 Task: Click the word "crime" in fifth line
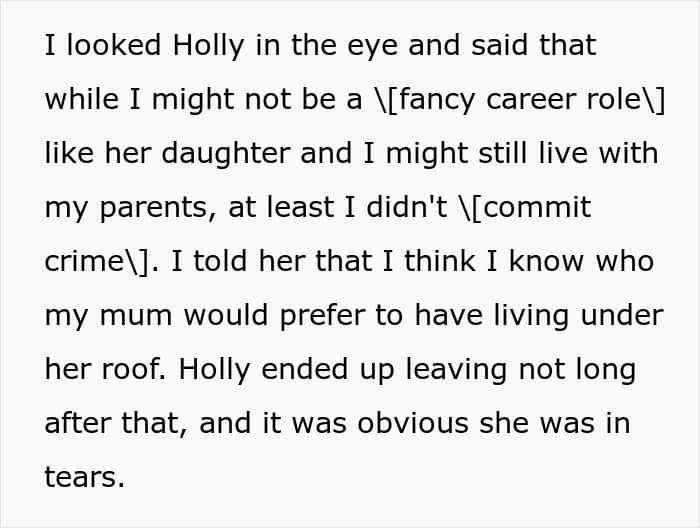(84, 262)
